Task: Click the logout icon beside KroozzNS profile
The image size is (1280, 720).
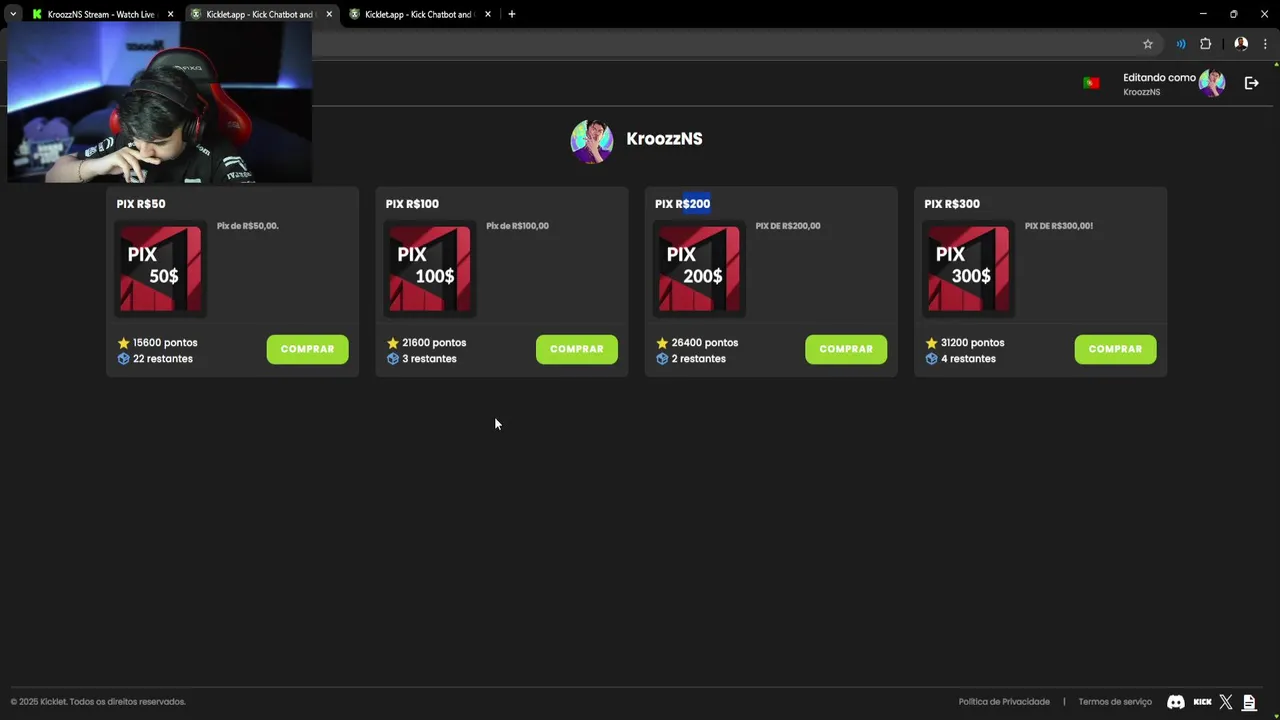Action: point(1251,83)
